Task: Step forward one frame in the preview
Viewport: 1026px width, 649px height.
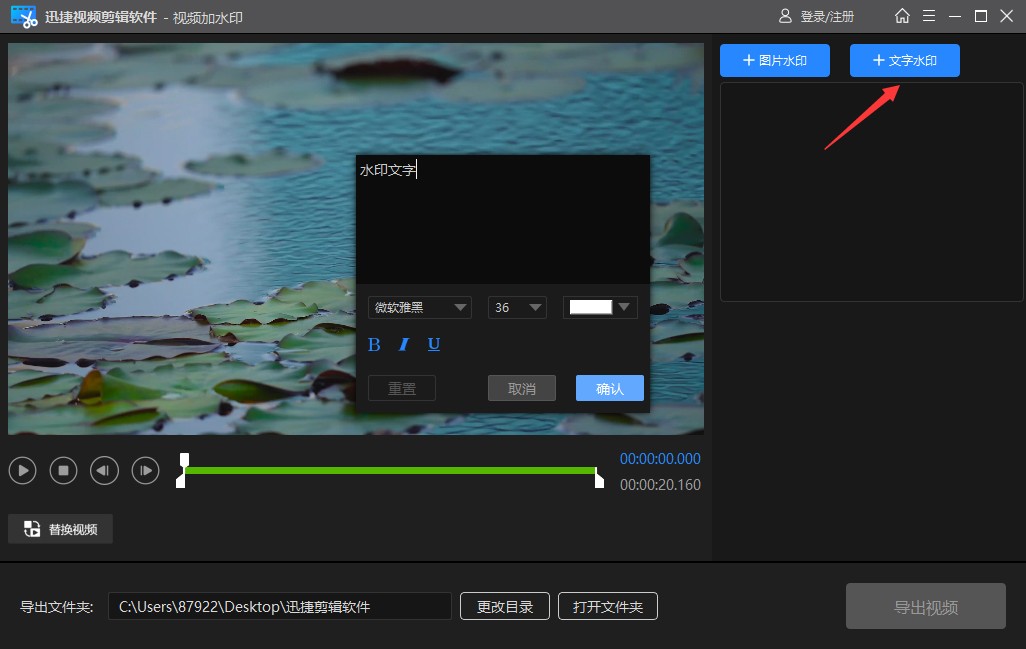Action: click(145, 470)
